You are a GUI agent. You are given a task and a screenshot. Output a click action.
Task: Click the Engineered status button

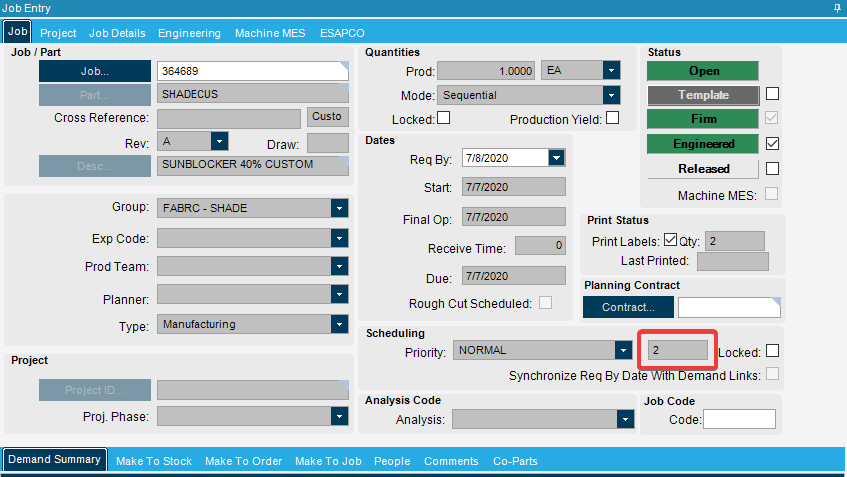tap(703, 144)
